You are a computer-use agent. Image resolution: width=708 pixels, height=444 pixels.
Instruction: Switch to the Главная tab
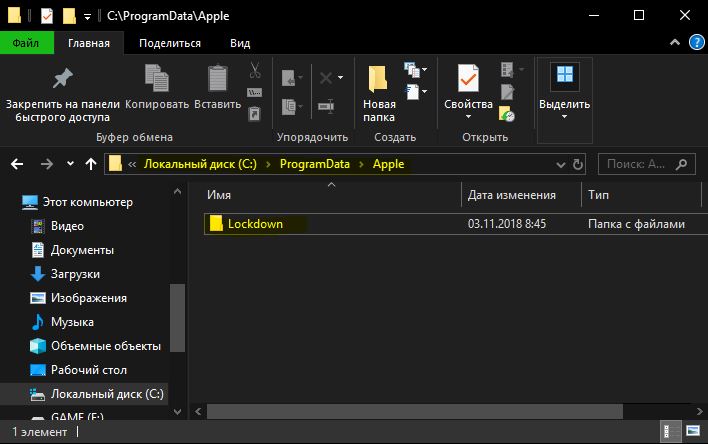click(89, 43)
